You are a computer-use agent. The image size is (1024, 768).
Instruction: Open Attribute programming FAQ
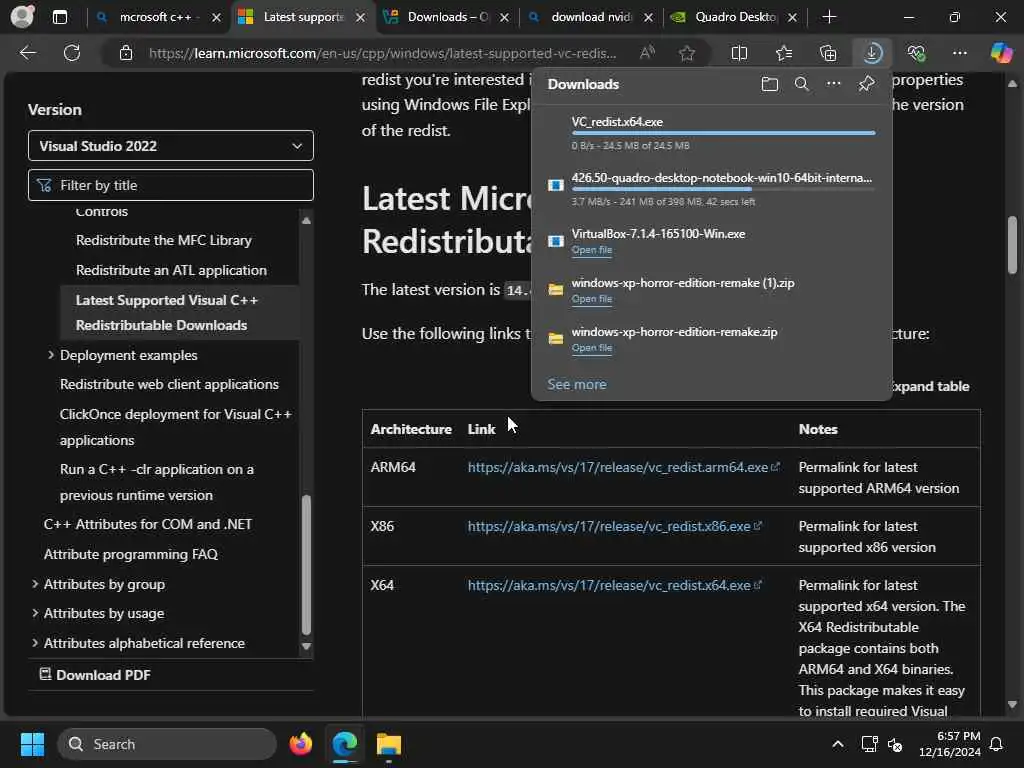point(131,554)
